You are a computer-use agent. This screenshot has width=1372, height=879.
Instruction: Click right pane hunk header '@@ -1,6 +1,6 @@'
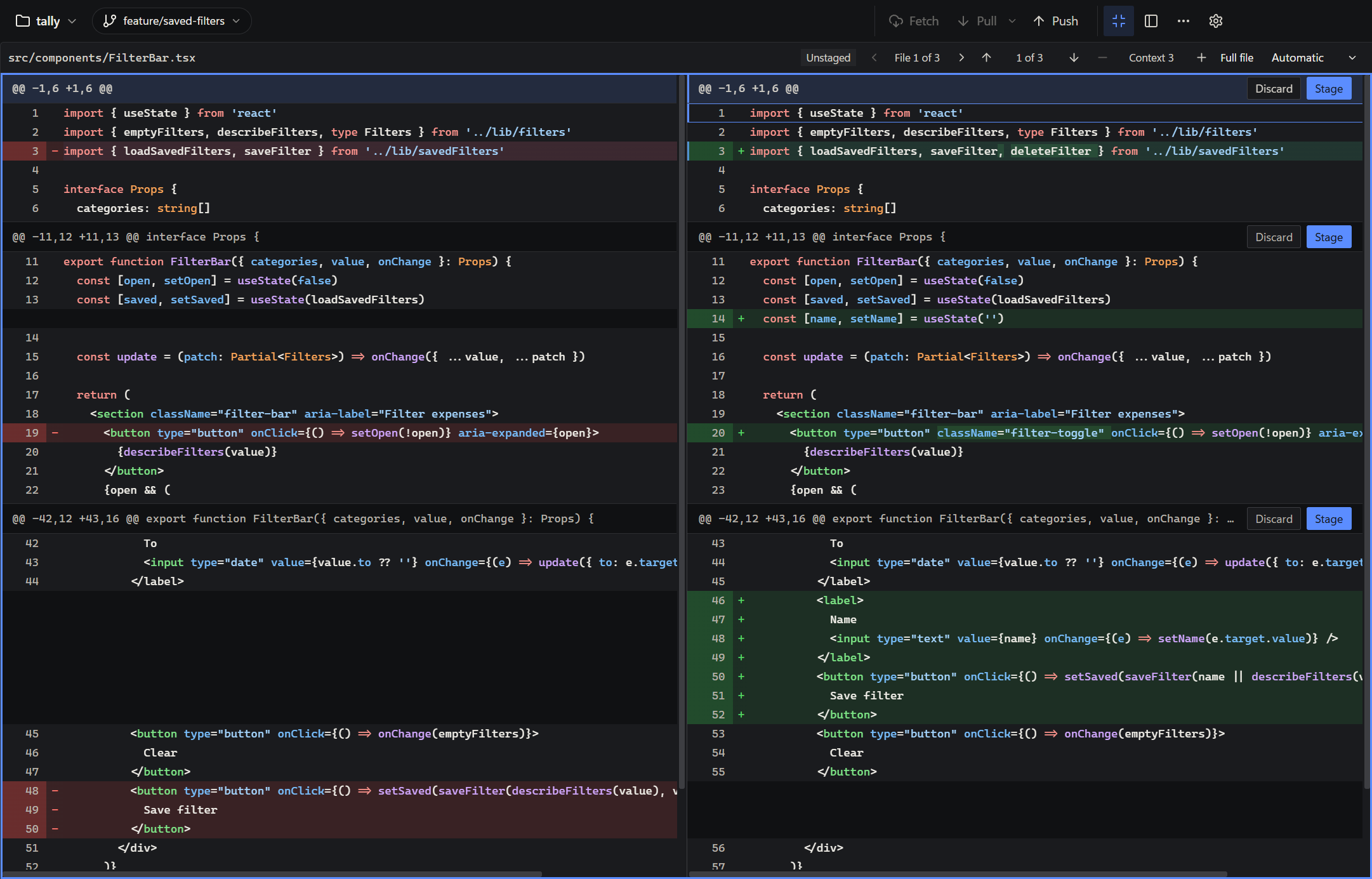coord(748,89)
